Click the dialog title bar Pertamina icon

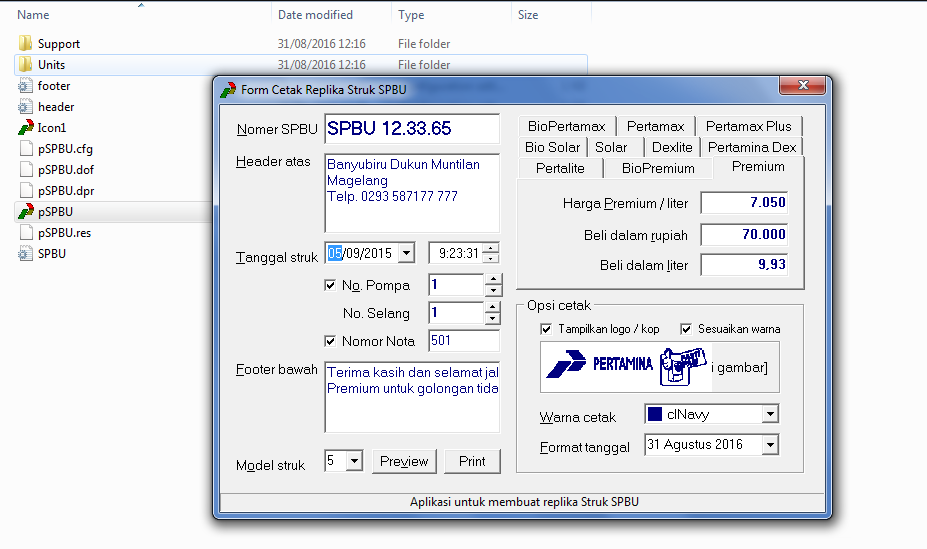[x=228, y=90]
